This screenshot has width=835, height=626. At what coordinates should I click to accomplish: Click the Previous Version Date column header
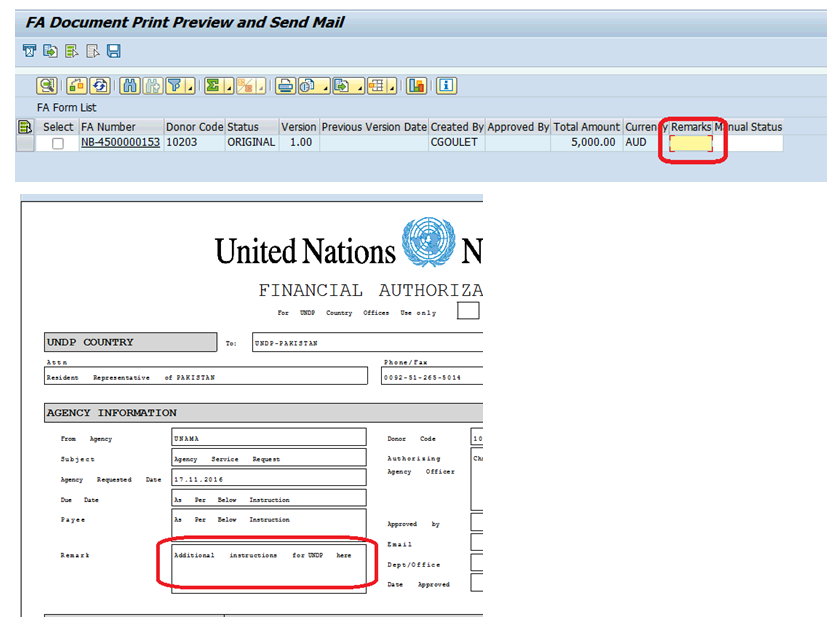point(374,127)
